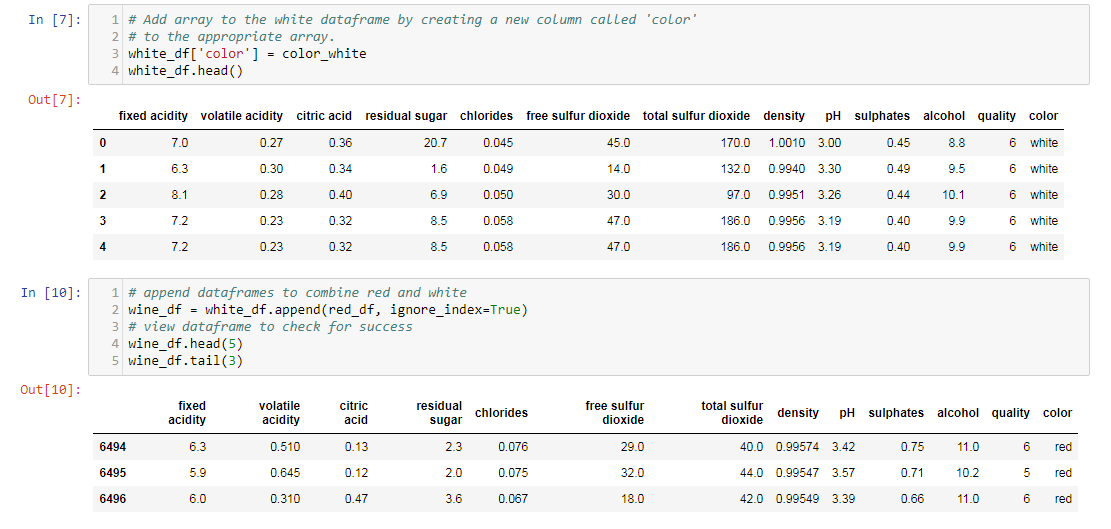Image resolution: width=1111 pixels, height=529 pixels.
Task: Click the white_df.head() code line
Action: pyautogui.click(x=186, y=71)
